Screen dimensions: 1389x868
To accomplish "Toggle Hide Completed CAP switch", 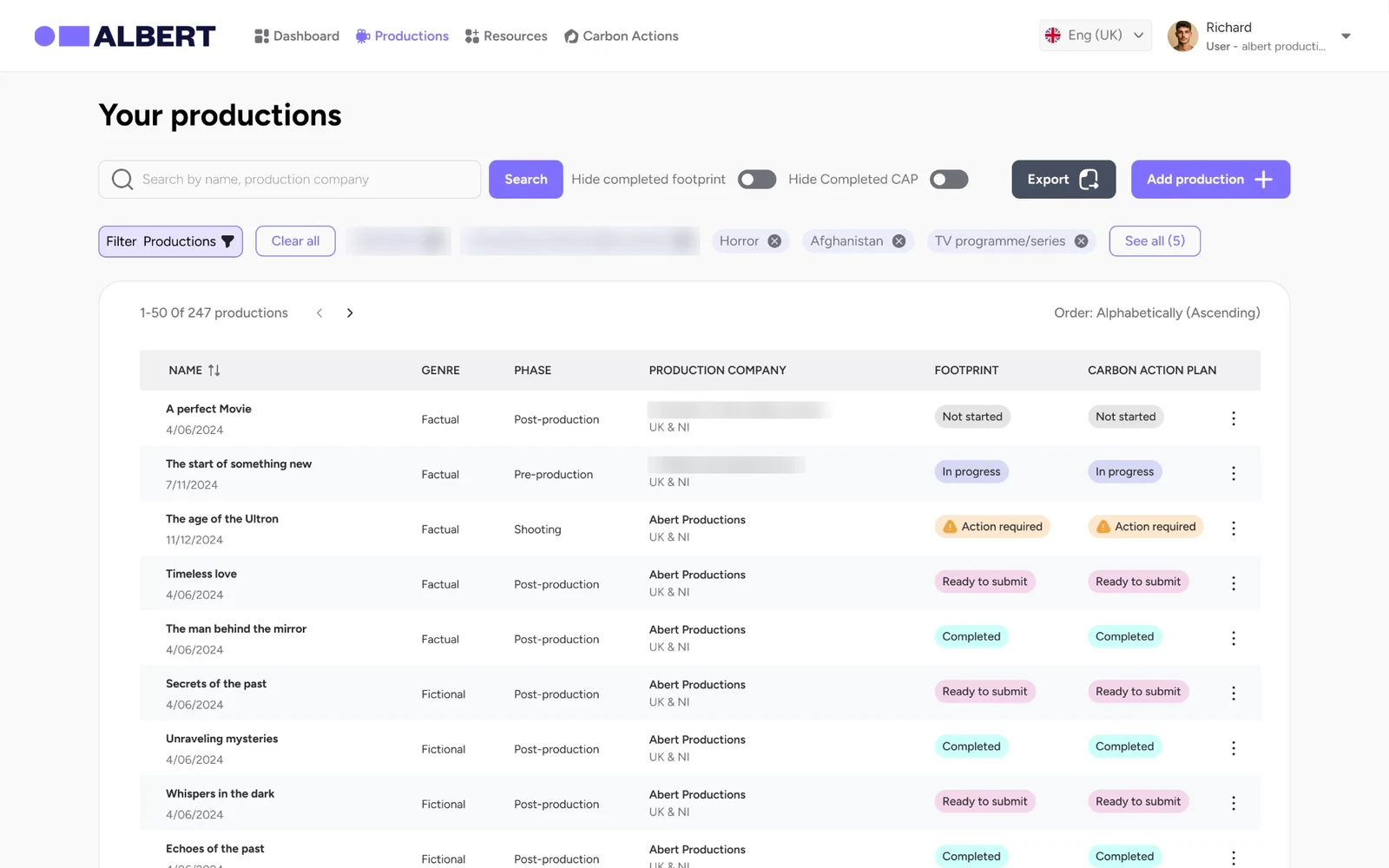I will 949,180.
